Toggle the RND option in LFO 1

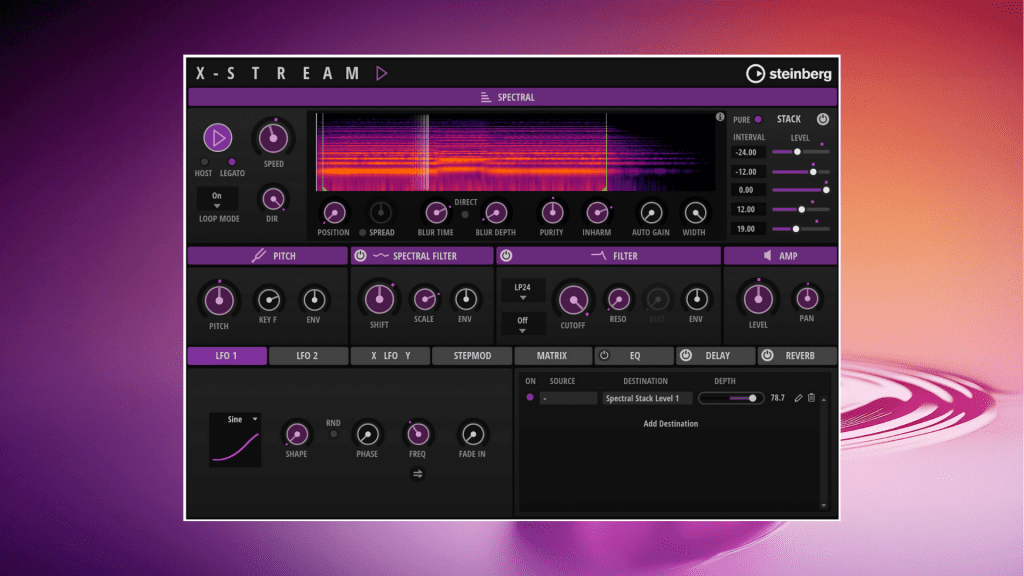click(x=334, y=434)
